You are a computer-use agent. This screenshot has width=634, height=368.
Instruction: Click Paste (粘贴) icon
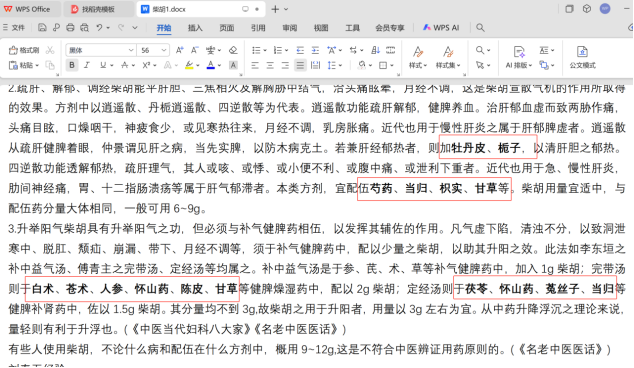coord(13,65)
